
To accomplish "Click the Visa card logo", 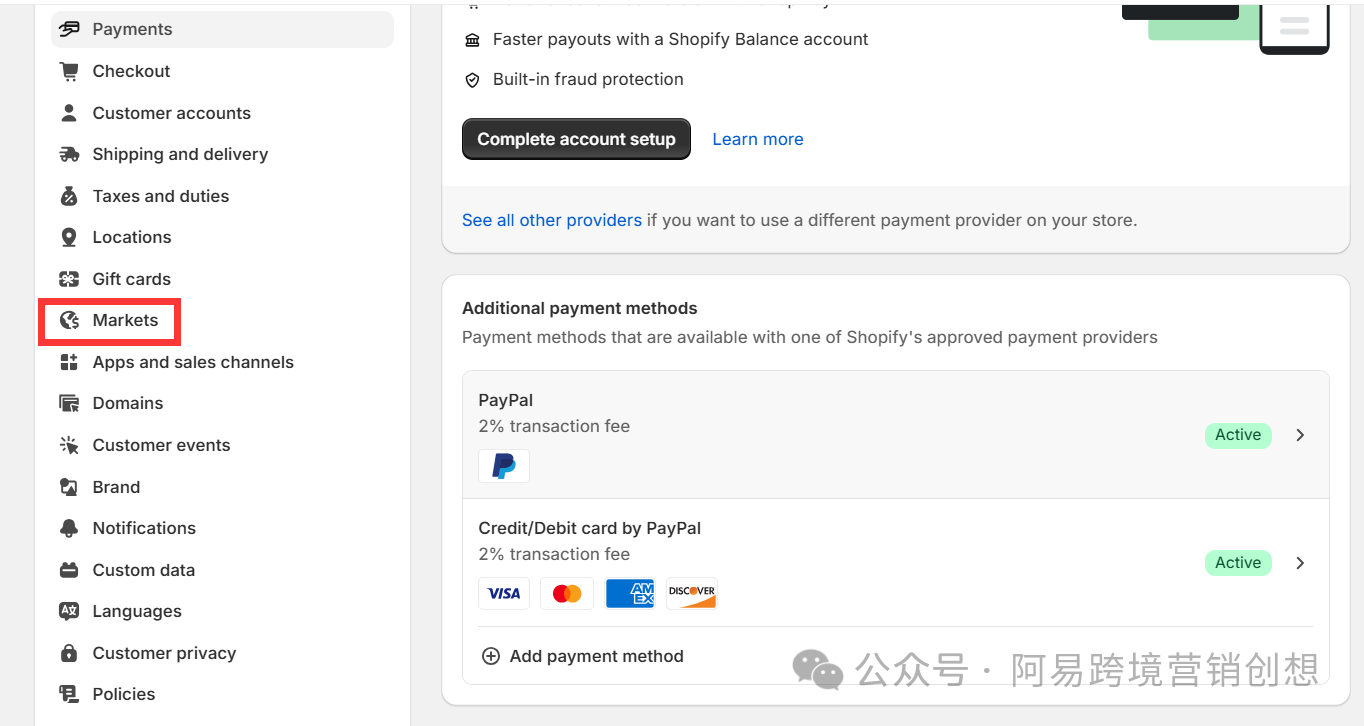I will pyautogui.click(x=504, y=593).
